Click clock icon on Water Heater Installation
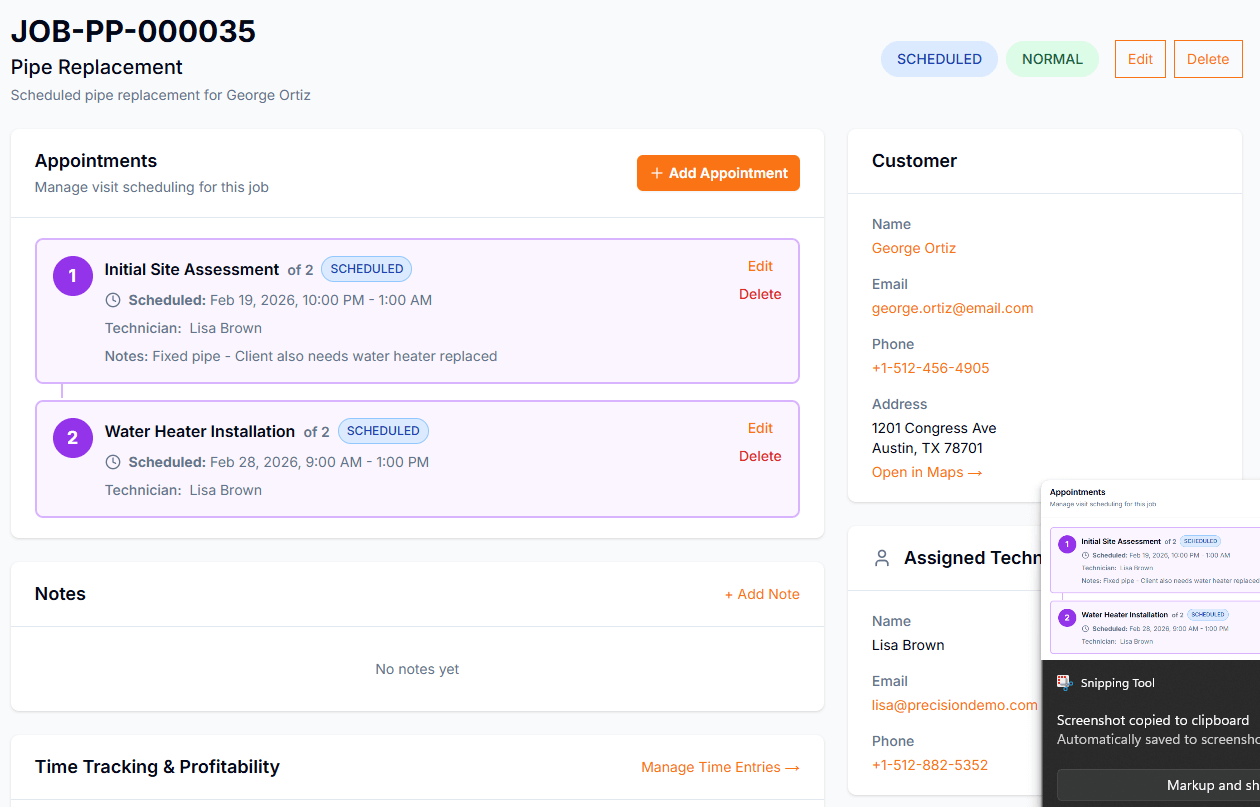Screen dimensions: 1260x807 click(x=113, y=462)
